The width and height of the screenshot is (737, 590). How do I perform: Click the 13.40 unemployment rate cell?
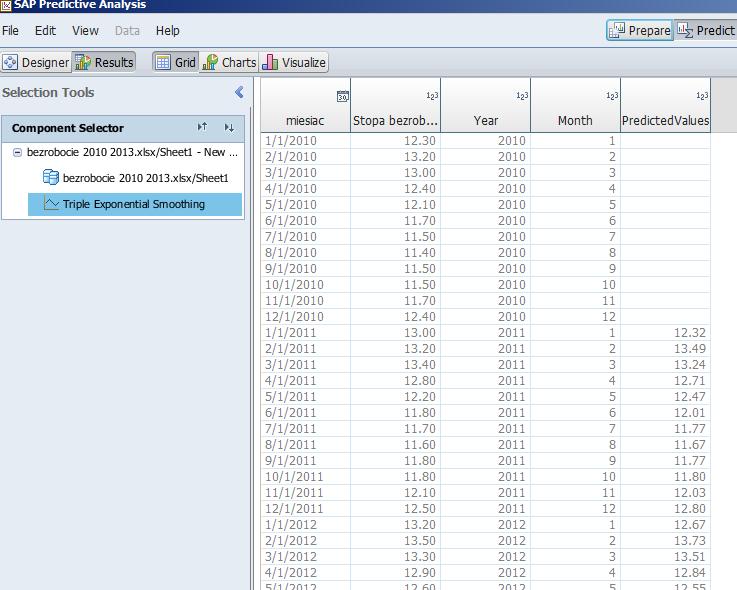pos(395,364)
